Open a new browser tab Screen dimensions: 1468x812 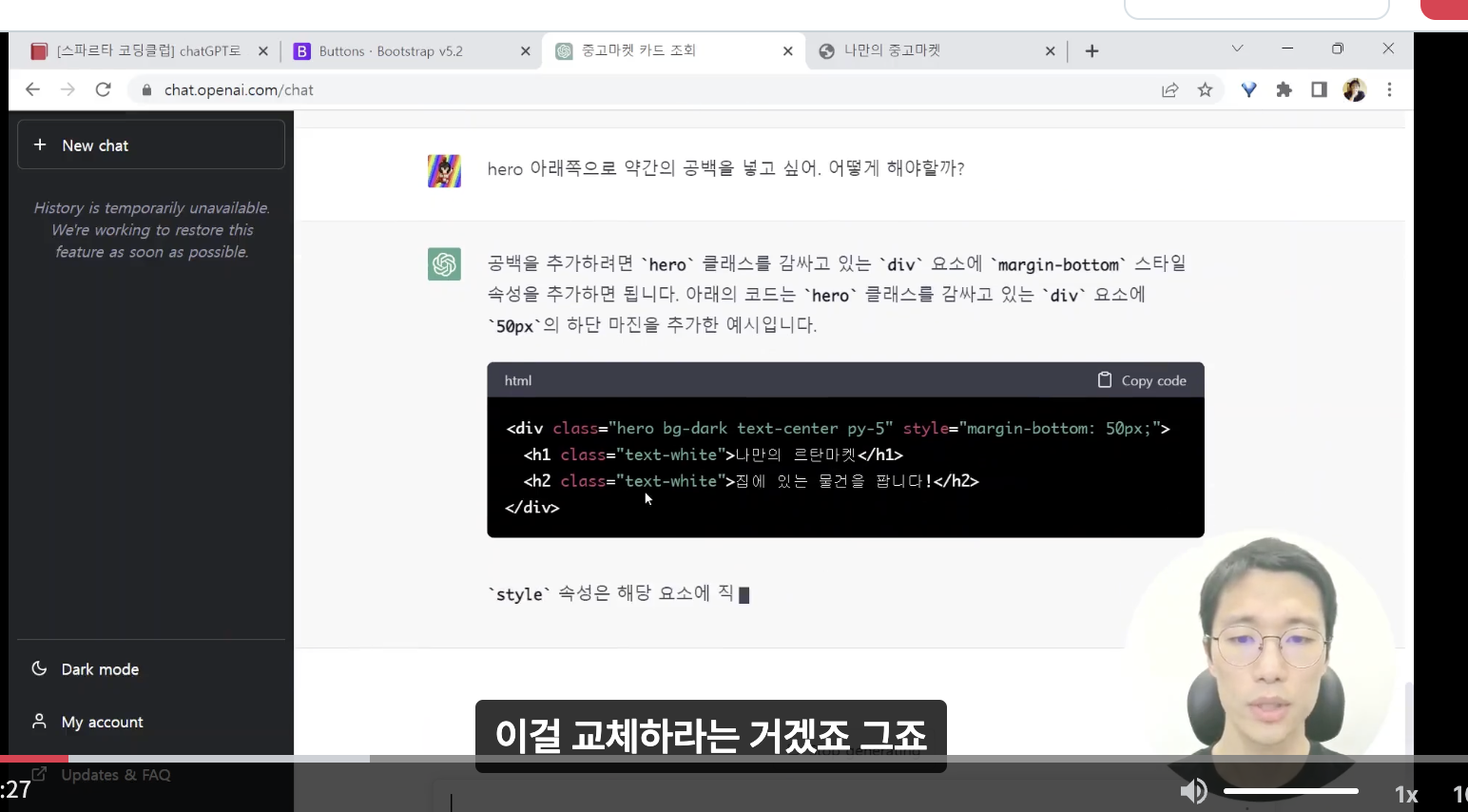(x=1092, y=51)
